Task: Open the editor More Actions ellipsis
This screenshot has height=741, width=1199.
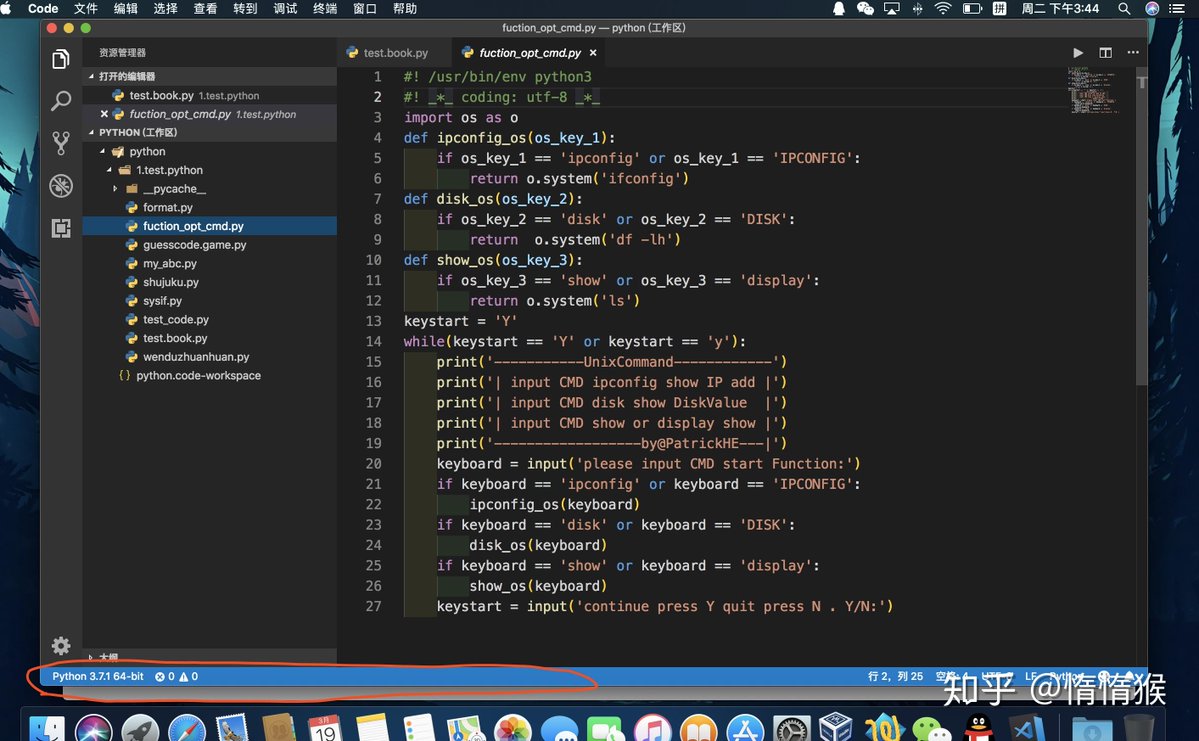Action: [1132, 53]
